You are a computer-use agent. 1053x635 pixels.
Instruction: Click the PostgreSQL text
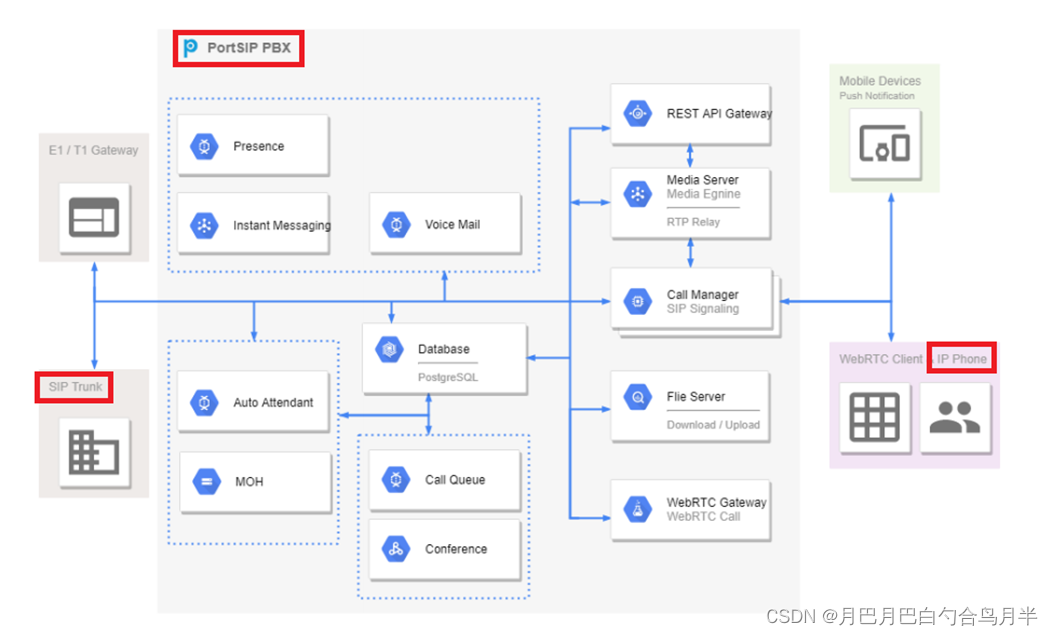pos(448,377)
